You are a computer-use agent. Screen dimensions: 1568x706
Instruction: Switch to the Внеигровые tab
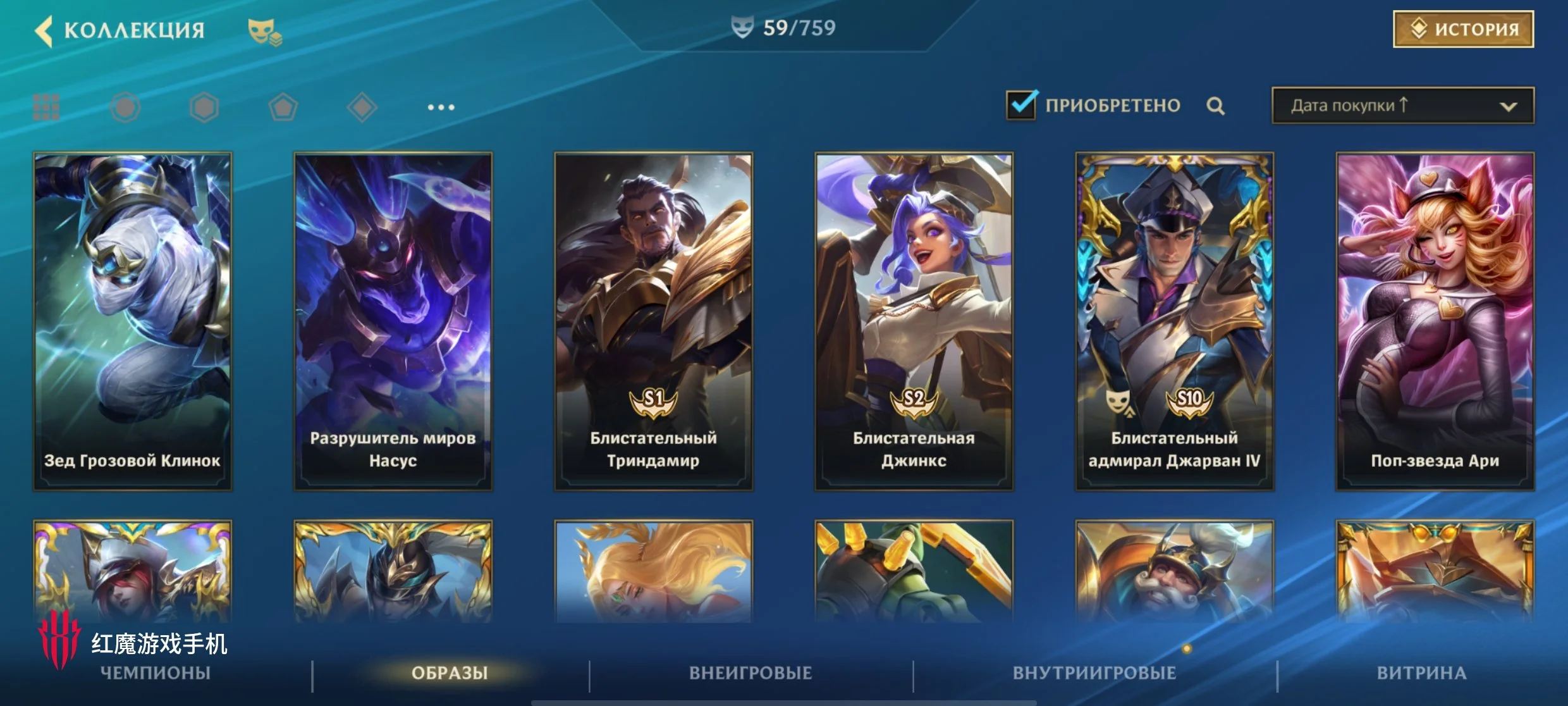(750, 672)
